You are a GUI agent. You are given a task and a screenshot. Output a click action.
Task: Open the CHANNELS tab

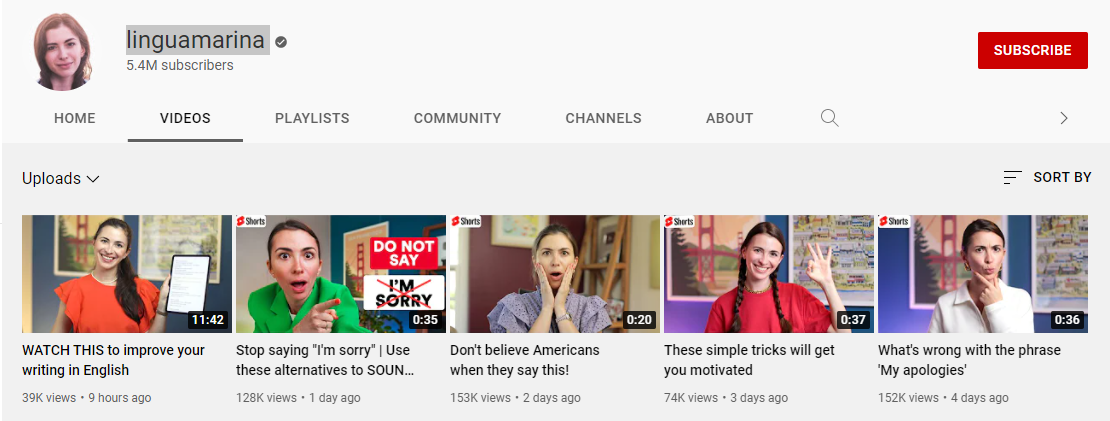tap(603, 118)
